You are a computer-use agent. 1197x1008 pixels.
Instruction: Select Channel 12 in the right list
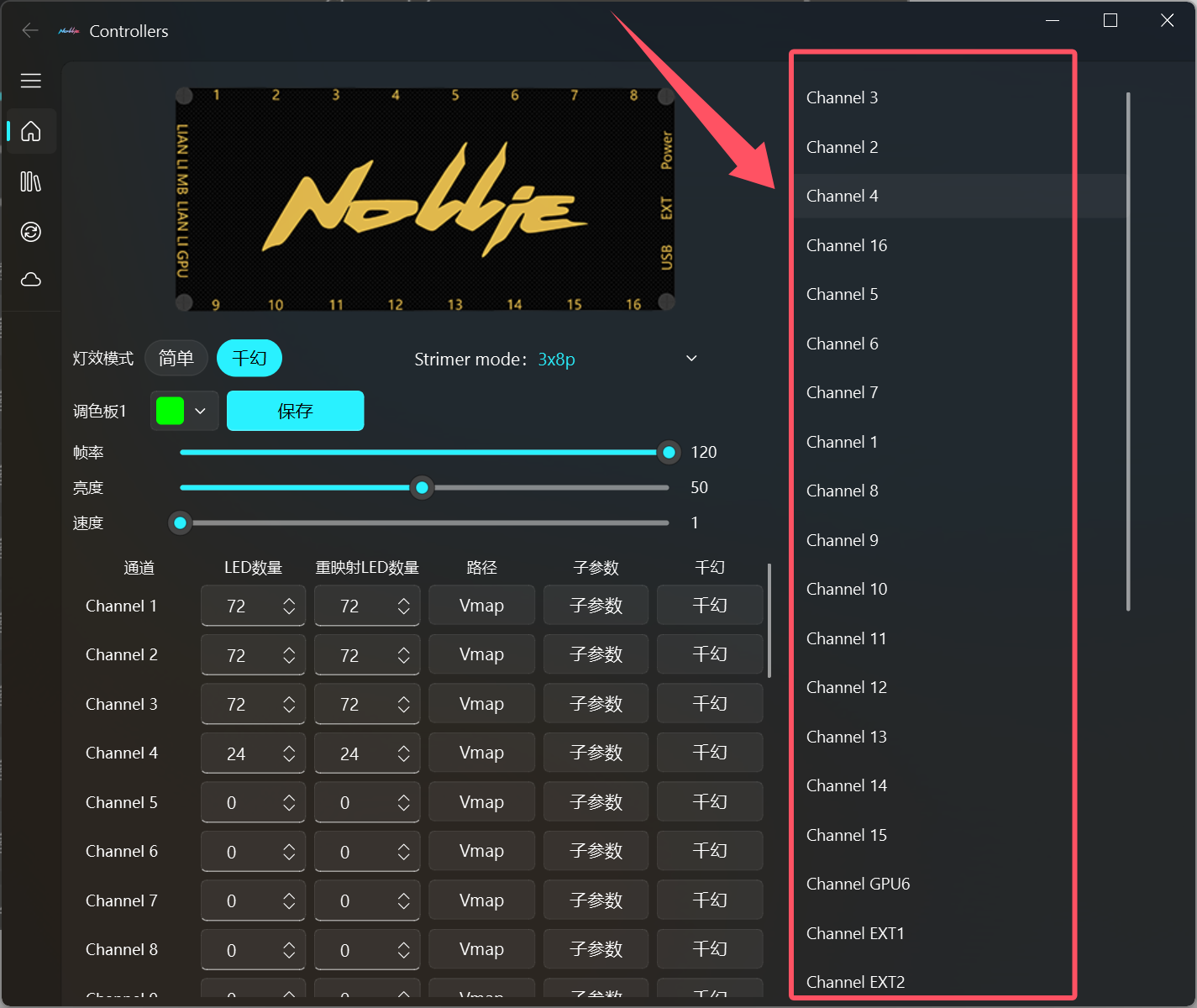959,687
